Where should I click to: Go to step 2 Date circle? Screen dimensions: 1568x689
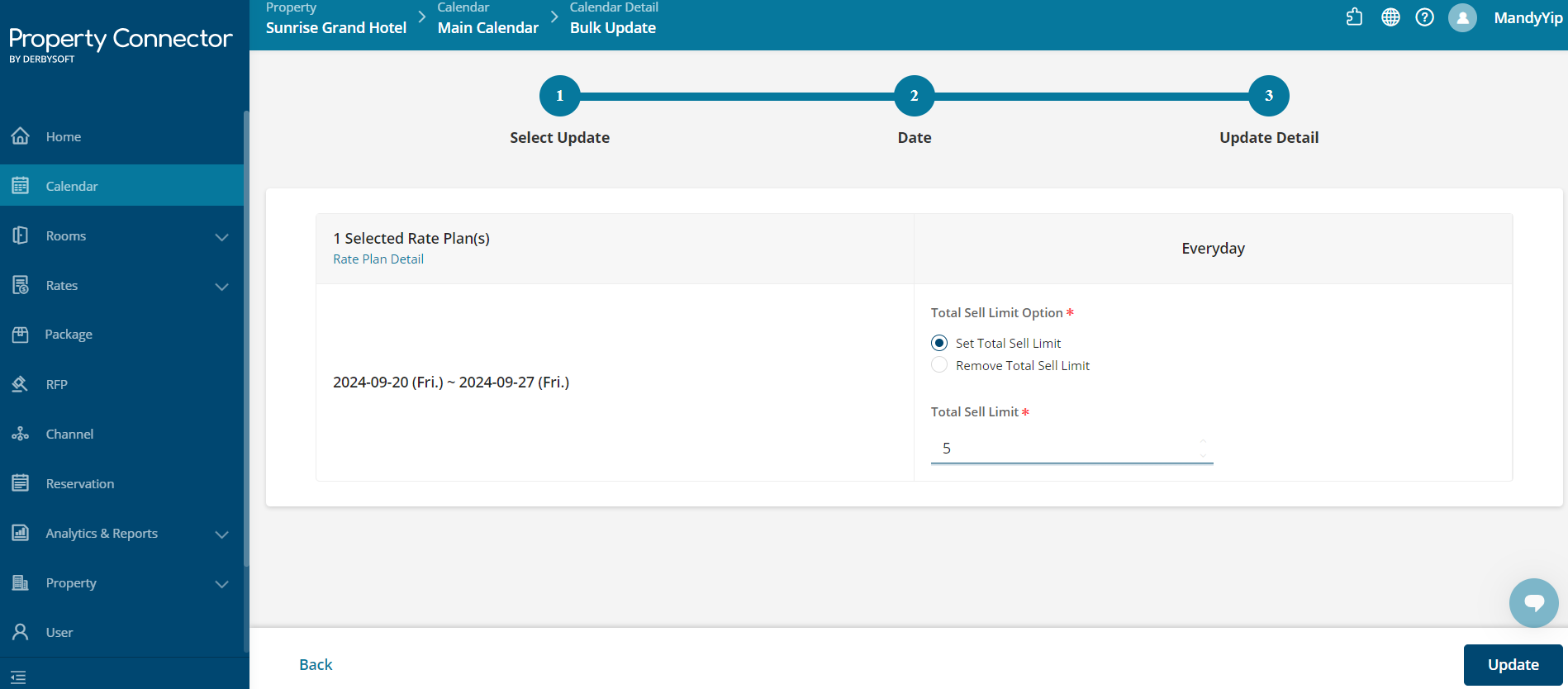tap(915, 96)
